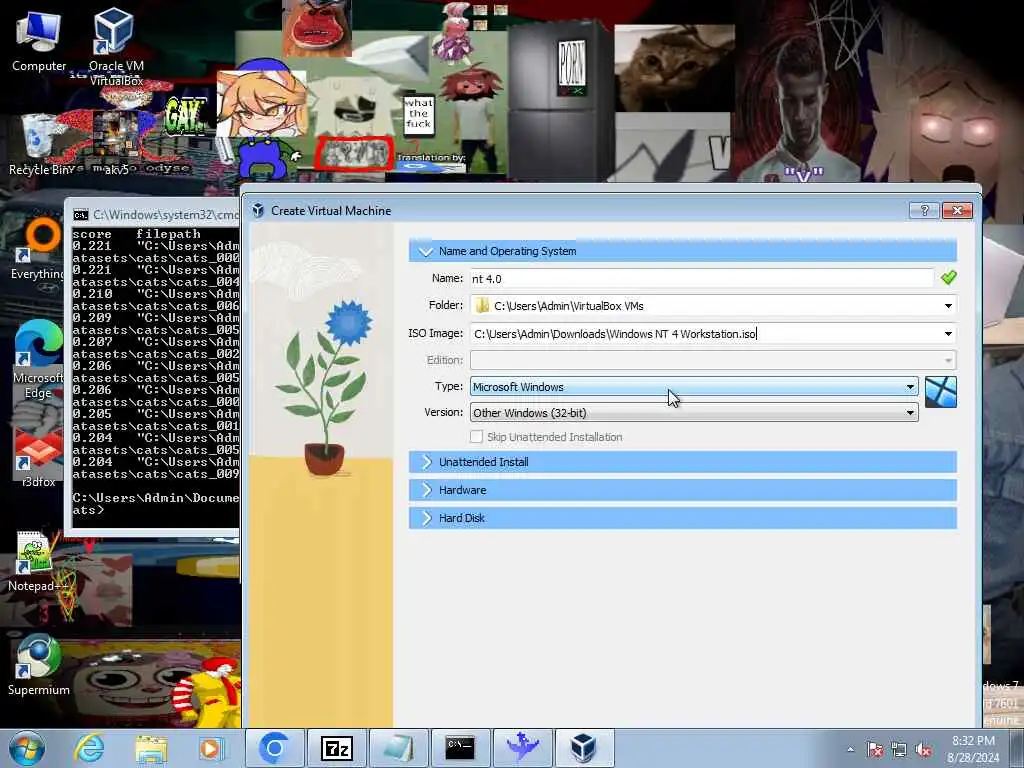The width and height of the screenshot is (1024, 768).
Task: Expand the Unattended Install section
Action: [682, 462]
